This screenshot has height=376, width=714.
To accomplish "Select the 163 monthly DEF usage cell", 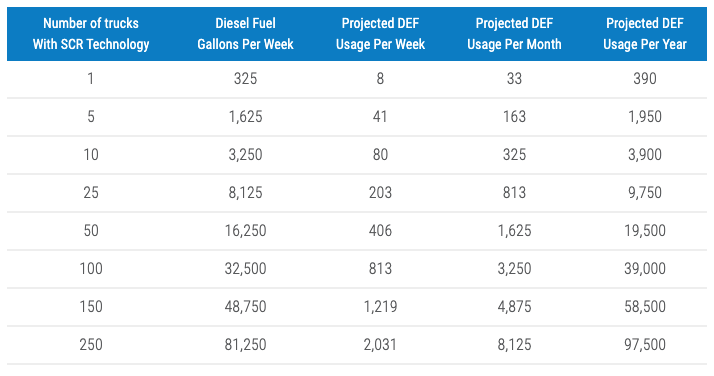I will tap(514, 117).
